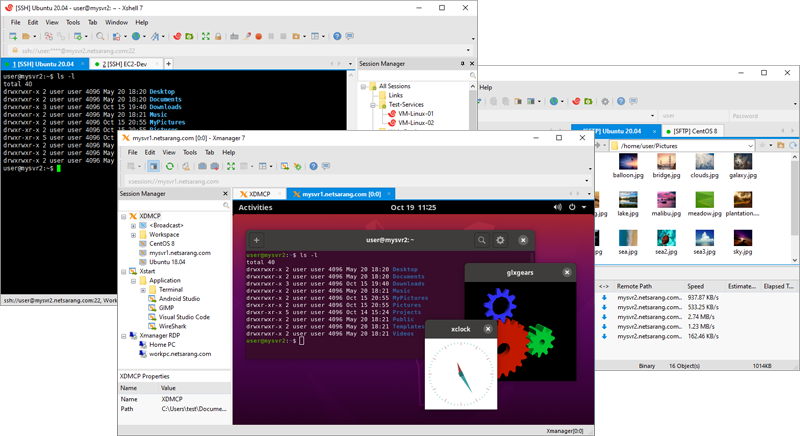Click Date Oct 19 11:25 in Ubuntu bar
The image size is (800, 436).
[x=413, y=208]
